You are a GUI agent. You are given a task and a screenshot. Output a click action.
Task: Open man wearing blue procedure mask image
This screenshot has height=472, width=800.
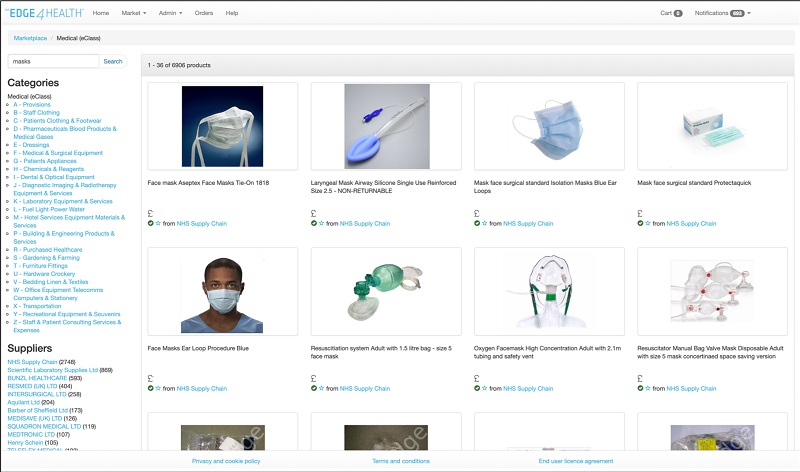tap(222, 295)
